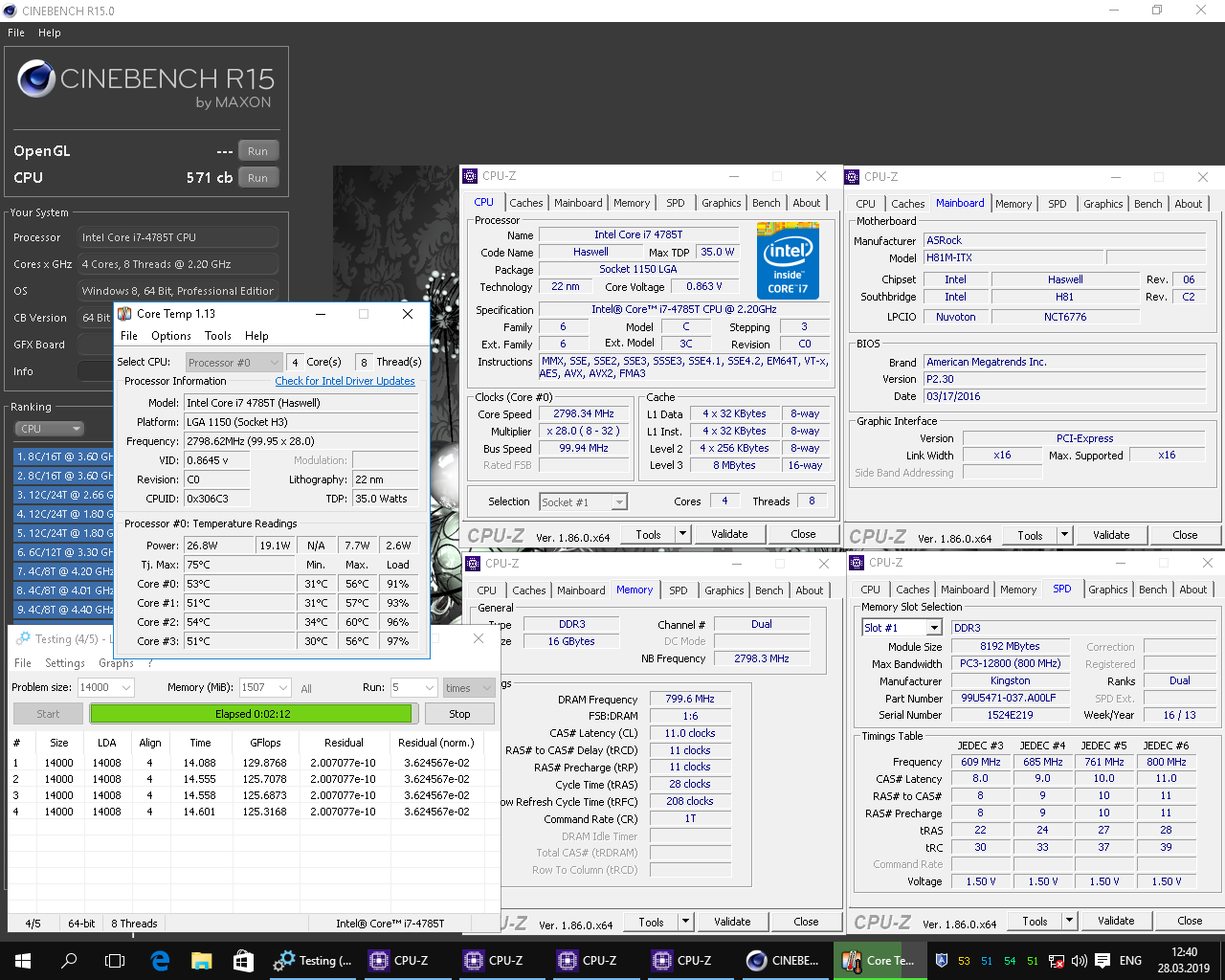The height and width of the screenshot is (980, 1225).
Task: Click Tools dropdown arrow in CPU-Z Mainboard window
Action: point(1064,536)
